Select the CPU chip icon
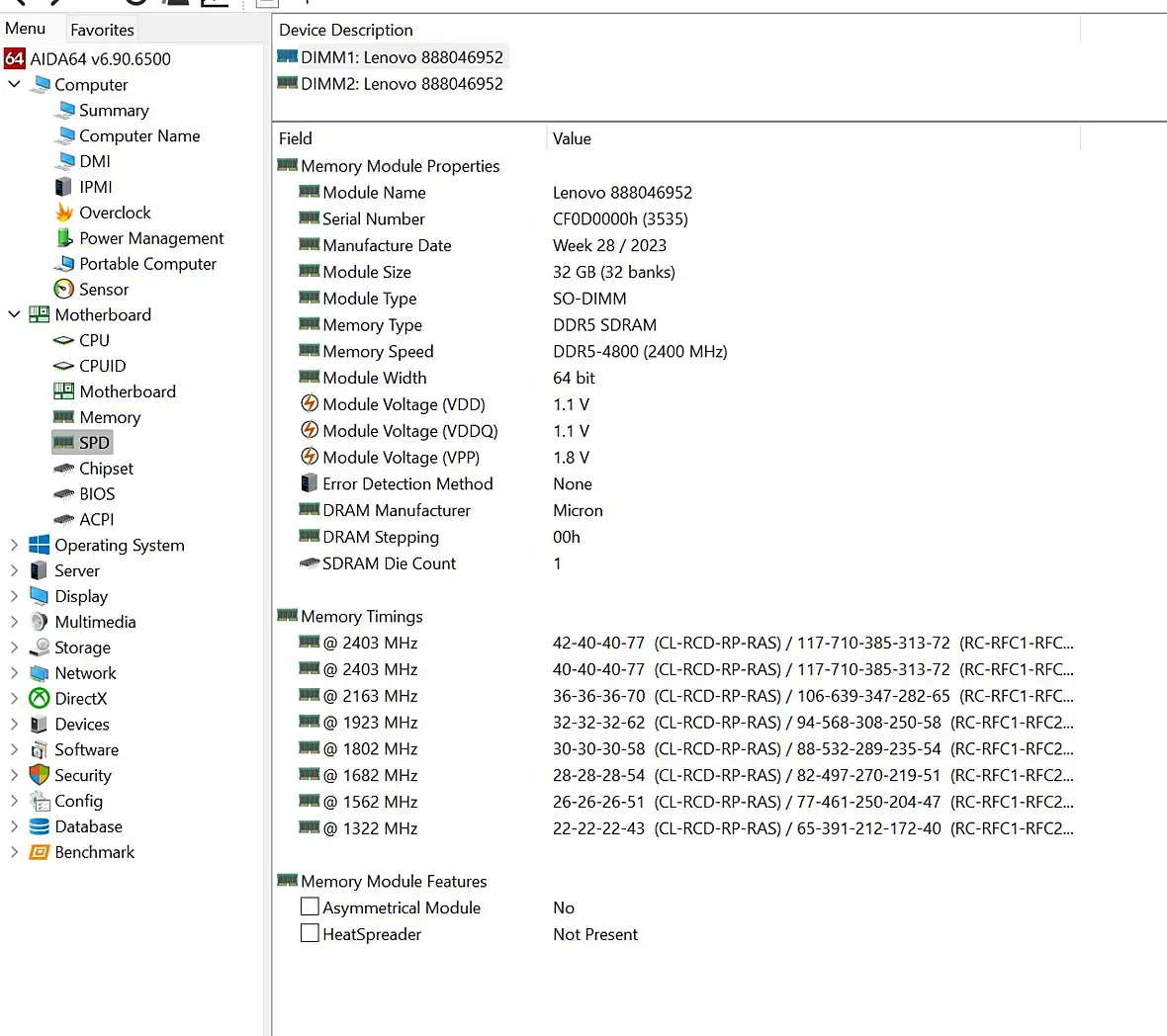 (64, 341)
